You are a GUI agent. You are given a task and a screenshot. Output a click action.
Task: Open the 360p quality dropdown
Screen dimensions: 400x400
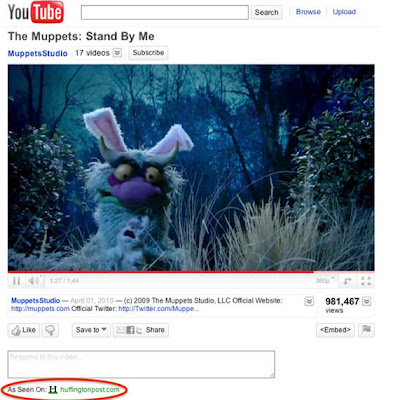[x=325, y=281]
